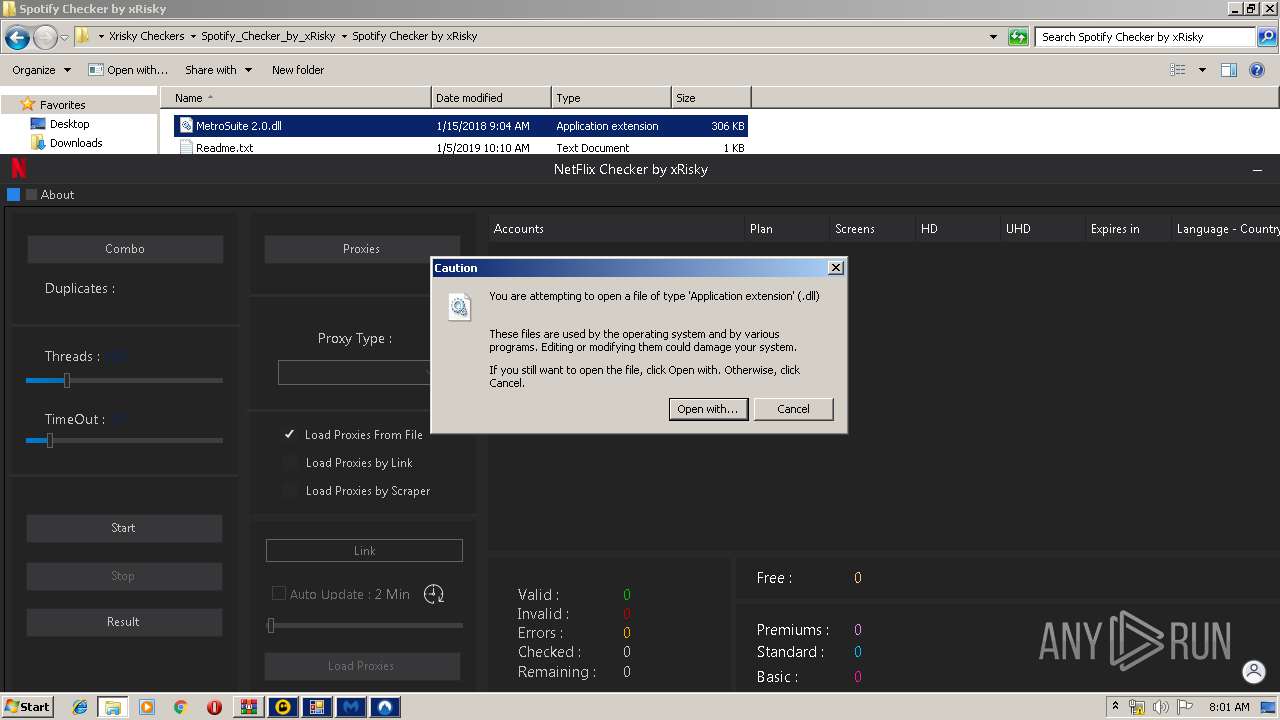Image resolution: width=1280 pixels, height=720 pixels.
Task: Open the change view dropdown arrow
Action: tap(1202, 70)
